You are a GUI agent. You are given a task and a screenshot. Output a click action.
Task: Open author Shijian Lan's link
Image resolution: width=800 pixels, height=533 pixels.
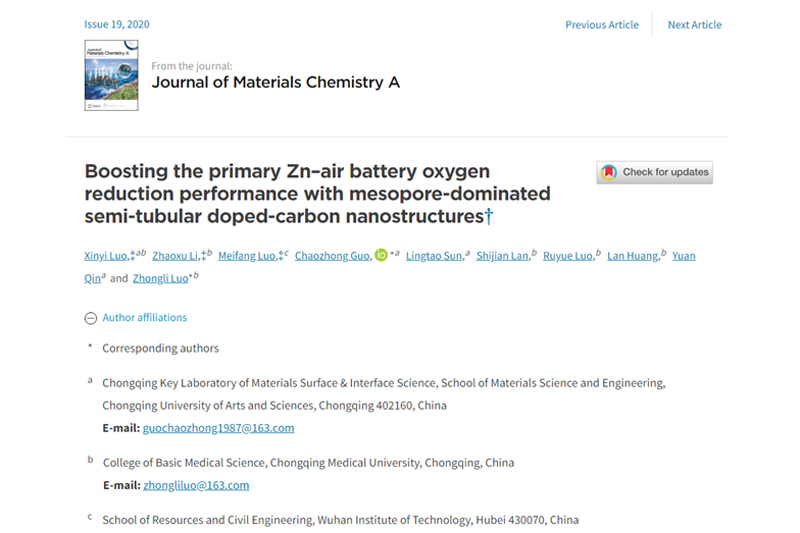point(502,256)
